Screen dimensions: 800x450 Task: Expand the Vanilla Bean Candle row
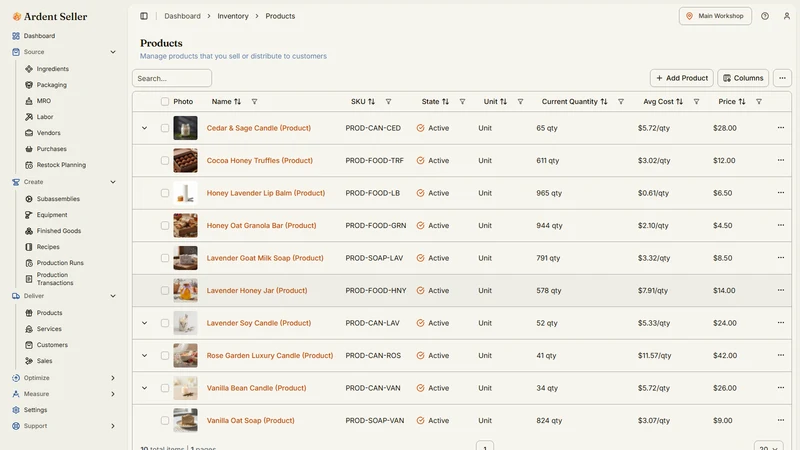144,388
